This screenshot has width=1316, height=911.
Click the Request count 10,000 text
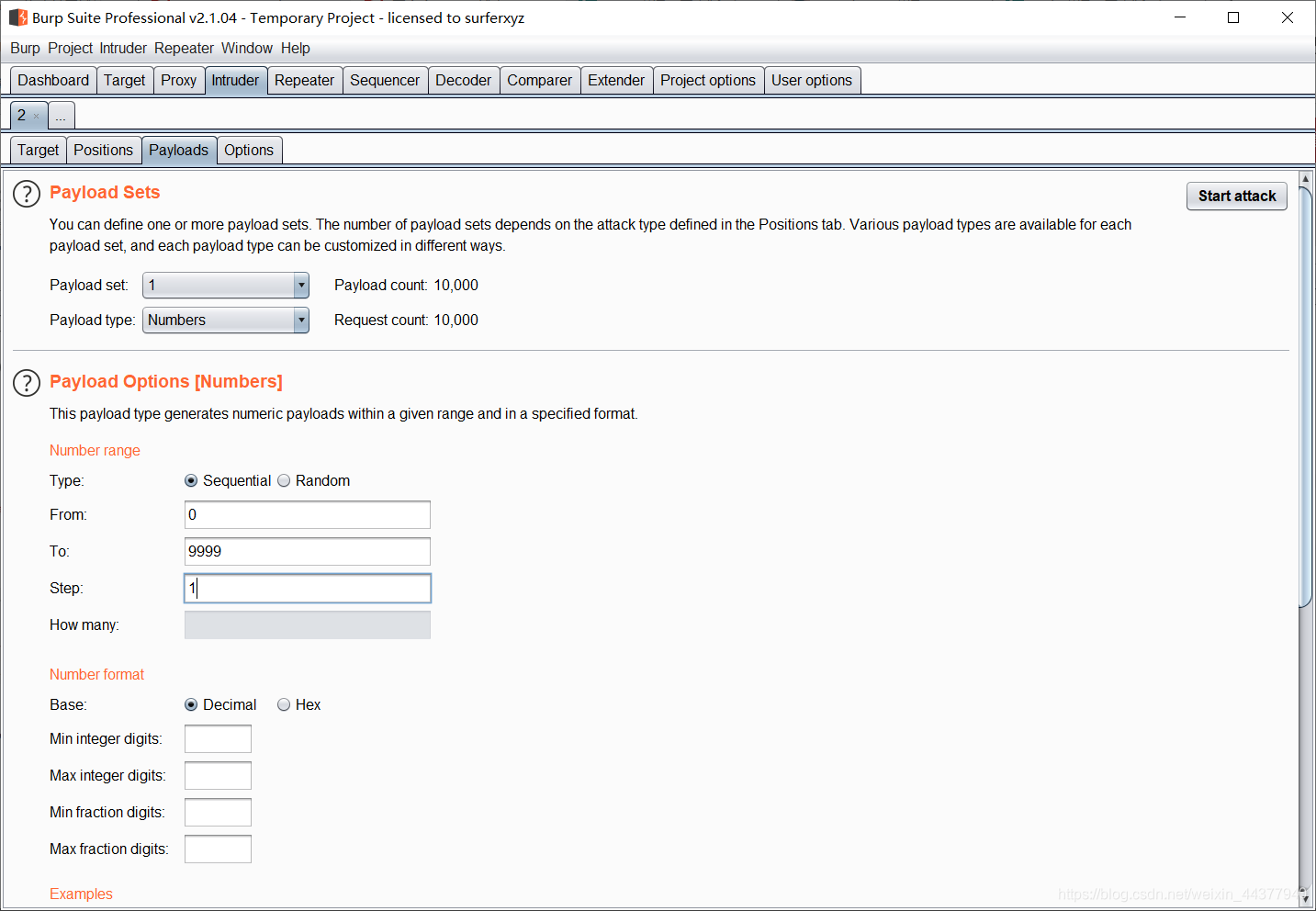[x=406, y=321]
